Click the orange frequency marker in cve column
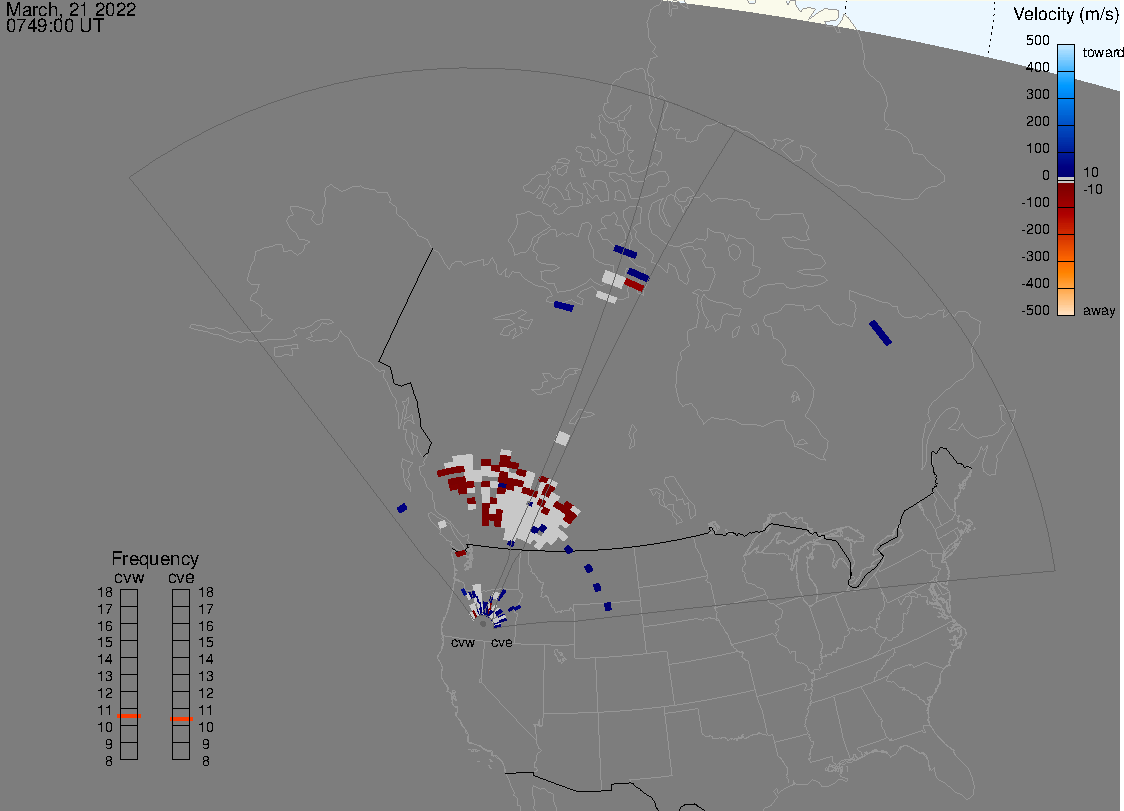The width and height of the screenshot is (1124, 811). [x=181, y=719]
